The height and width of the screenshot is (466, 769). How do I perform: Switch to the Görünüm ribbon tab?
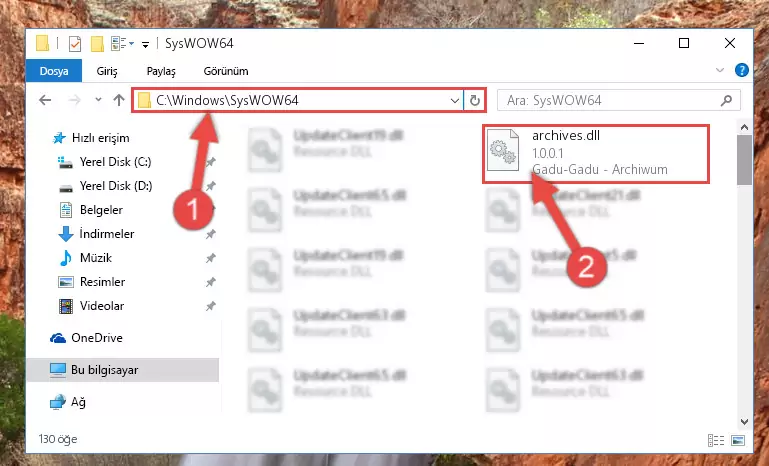226,71
